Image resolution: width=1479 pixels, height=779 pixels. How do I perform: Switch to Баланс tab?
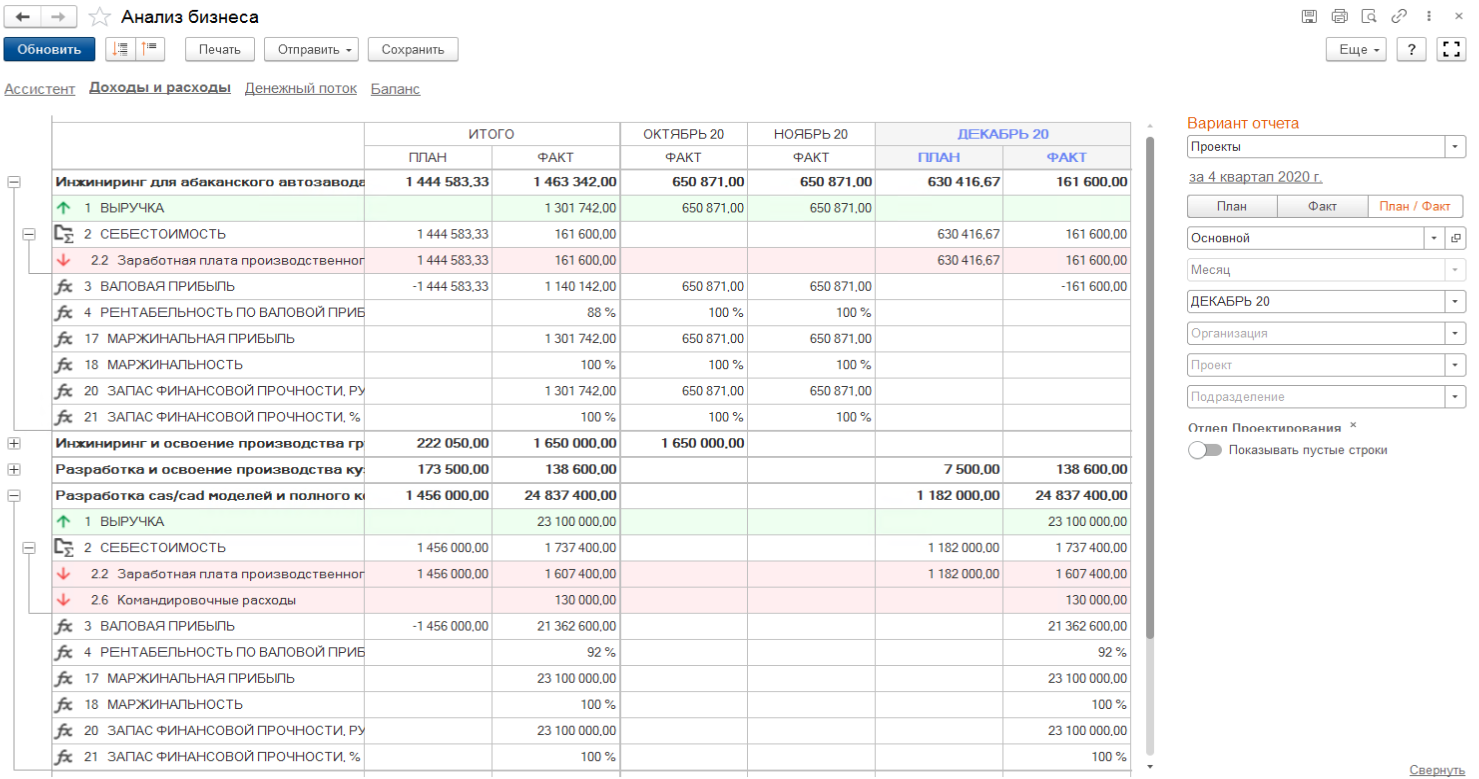pos(395,88)
